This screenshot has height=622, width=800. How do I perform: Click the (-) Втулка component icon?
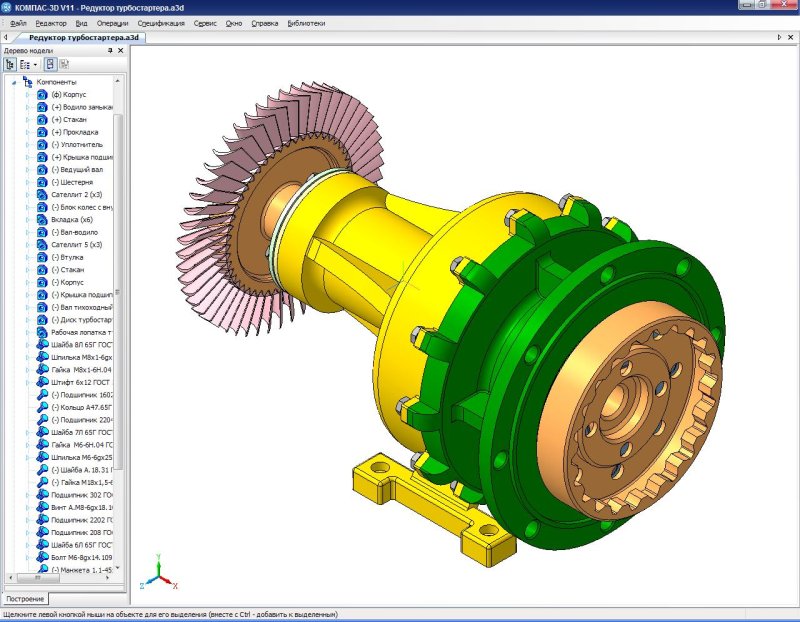pyautogui.click(x=42, y=257)
